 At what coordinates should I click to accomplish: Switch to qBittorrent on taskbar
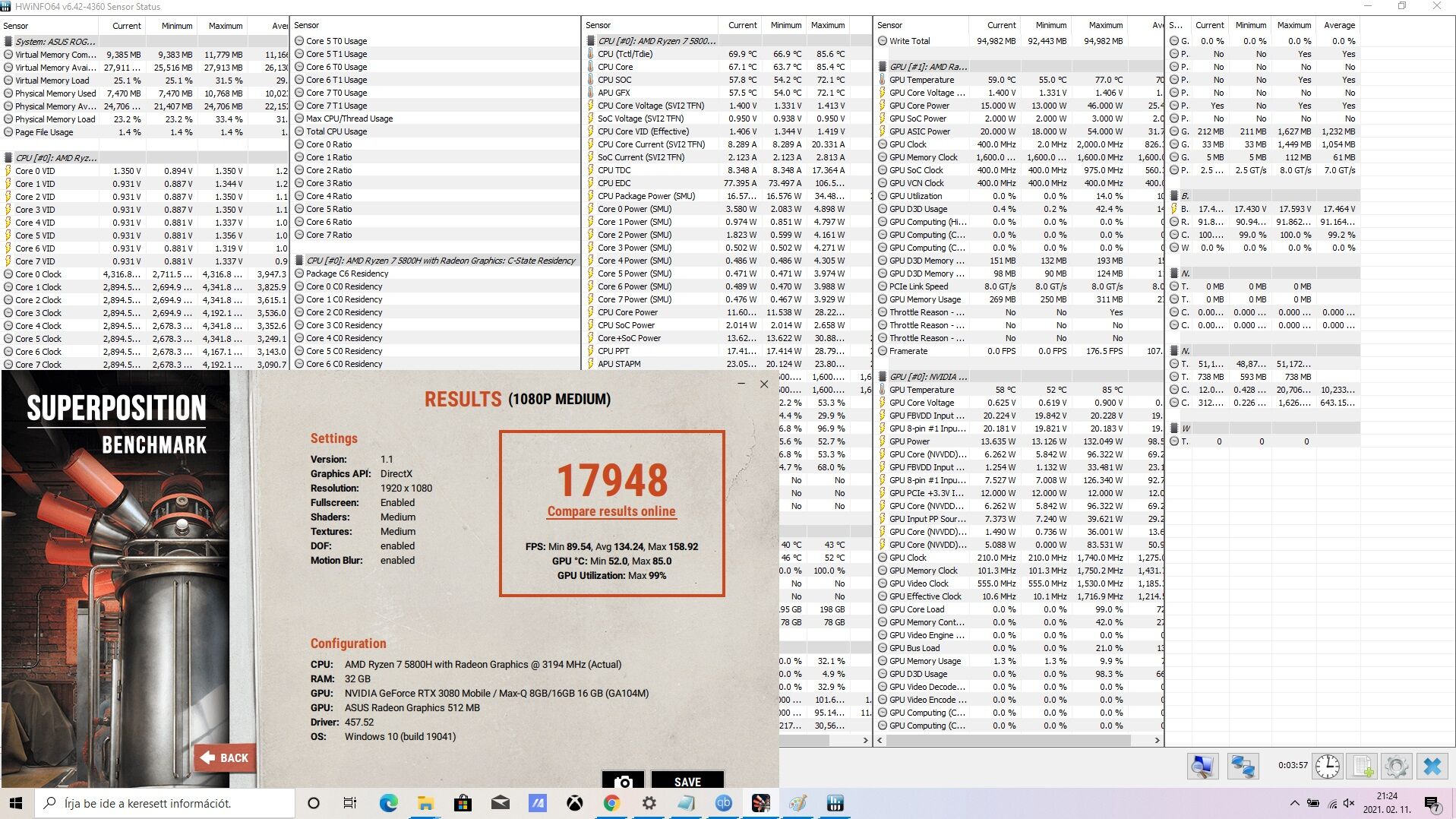click(x=723, y=803)
